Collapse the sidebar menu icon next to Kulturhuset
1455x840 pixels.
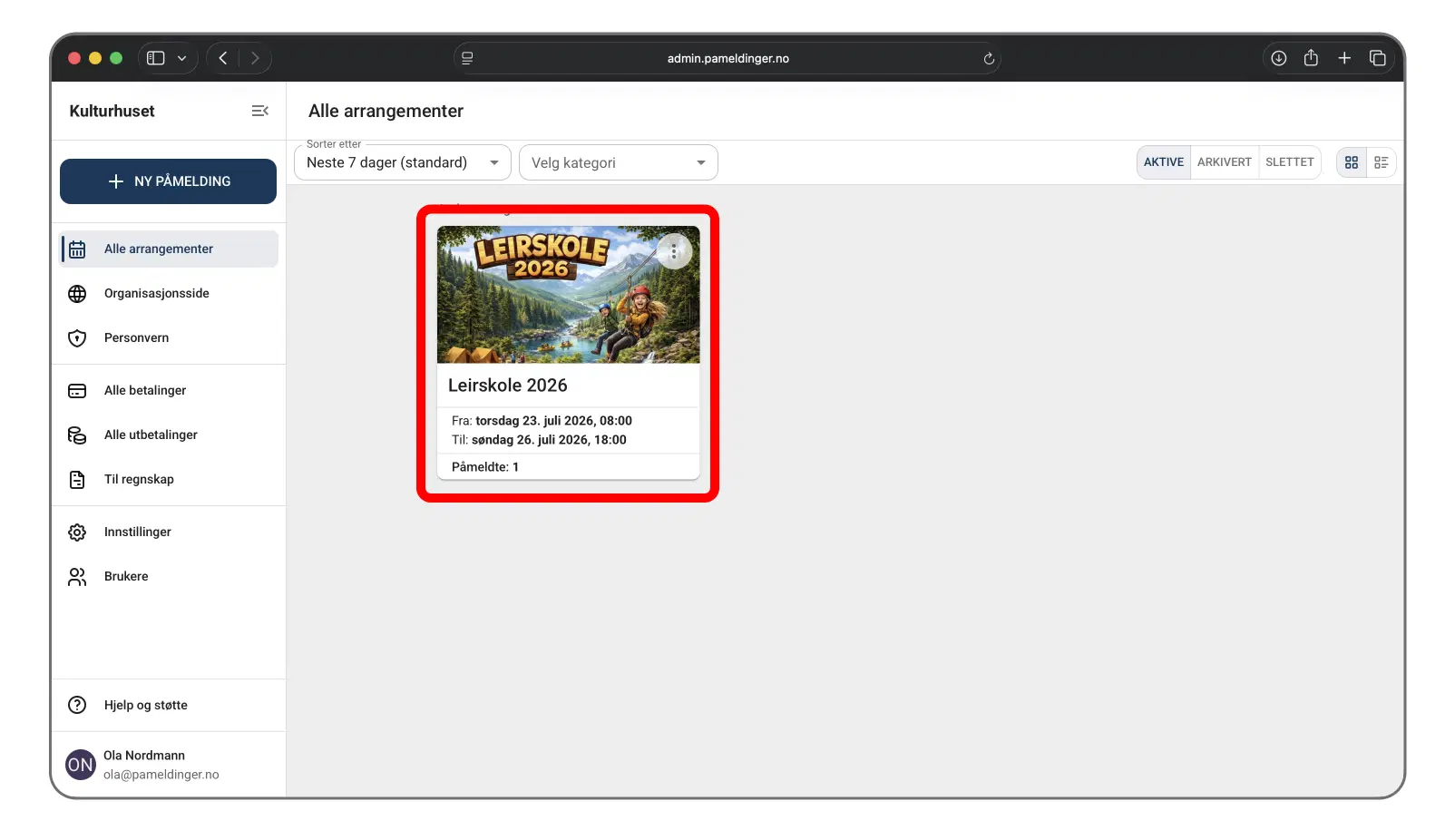tap(259, 111)
